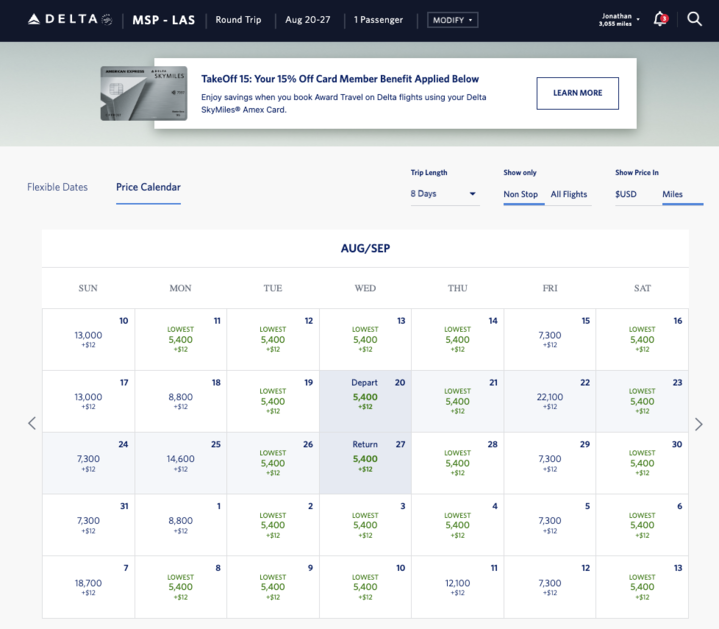Image resolution: width=719 pixels, height=629 pixels.
Task: Show only Non Stop flights
Action: pyautogui.click(x=520, y=194)
